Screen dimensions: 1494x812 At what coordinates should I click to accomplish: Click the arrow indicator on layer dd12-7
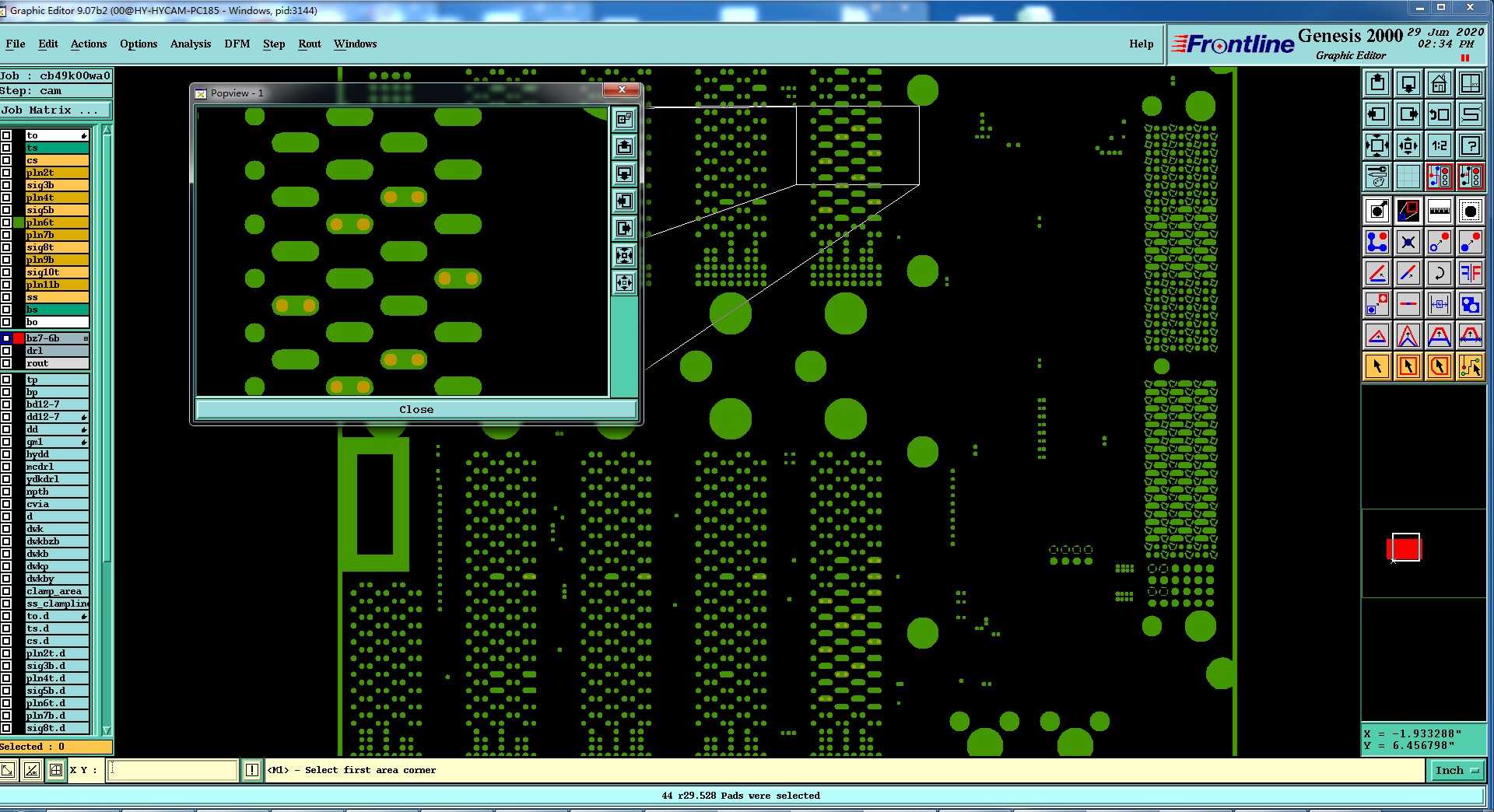[84, 417]
